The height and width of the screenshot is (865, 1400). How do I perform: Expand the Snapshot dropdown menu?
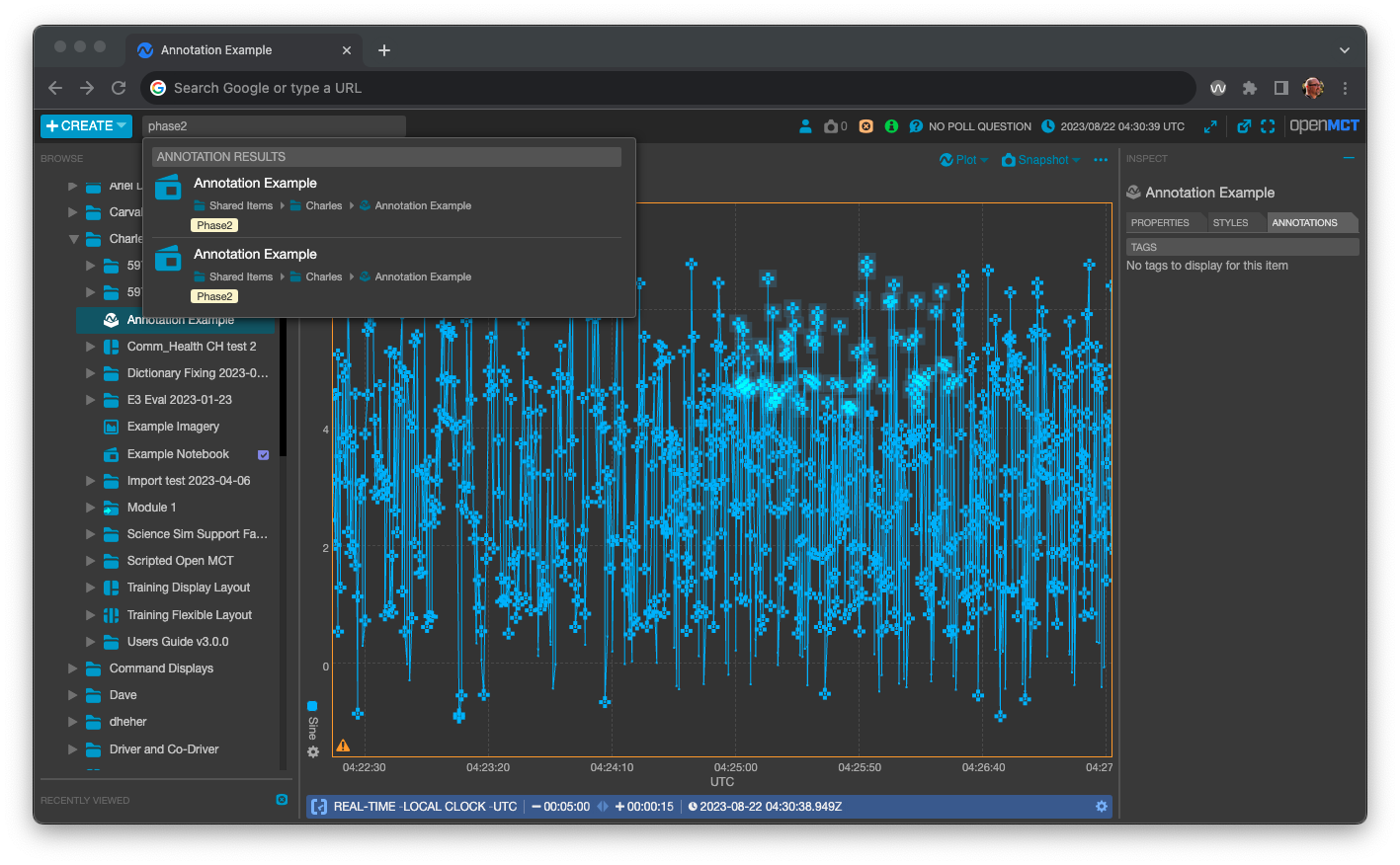pos(1040,160)
